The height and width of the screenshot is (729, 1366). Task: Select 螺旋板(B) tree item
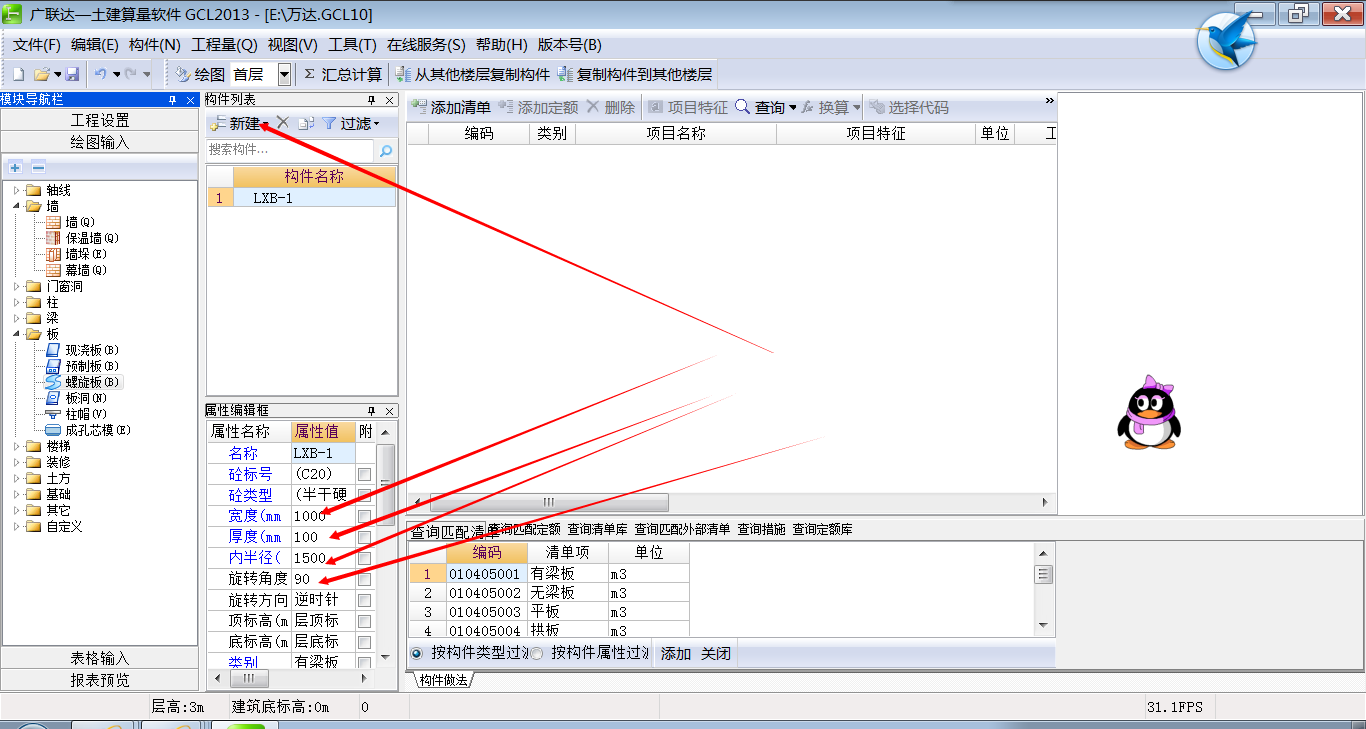(82, 382)
